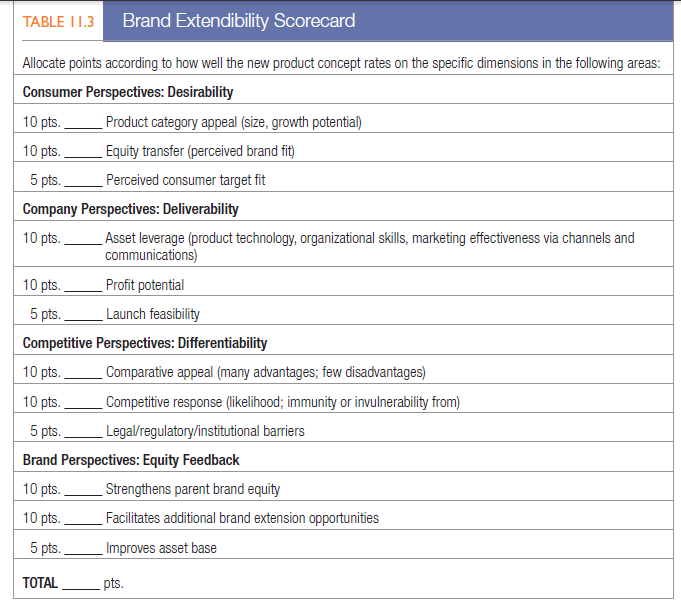Click the blank before Product category appeal
Screen dimensions: 681x605
pos(83,123)
